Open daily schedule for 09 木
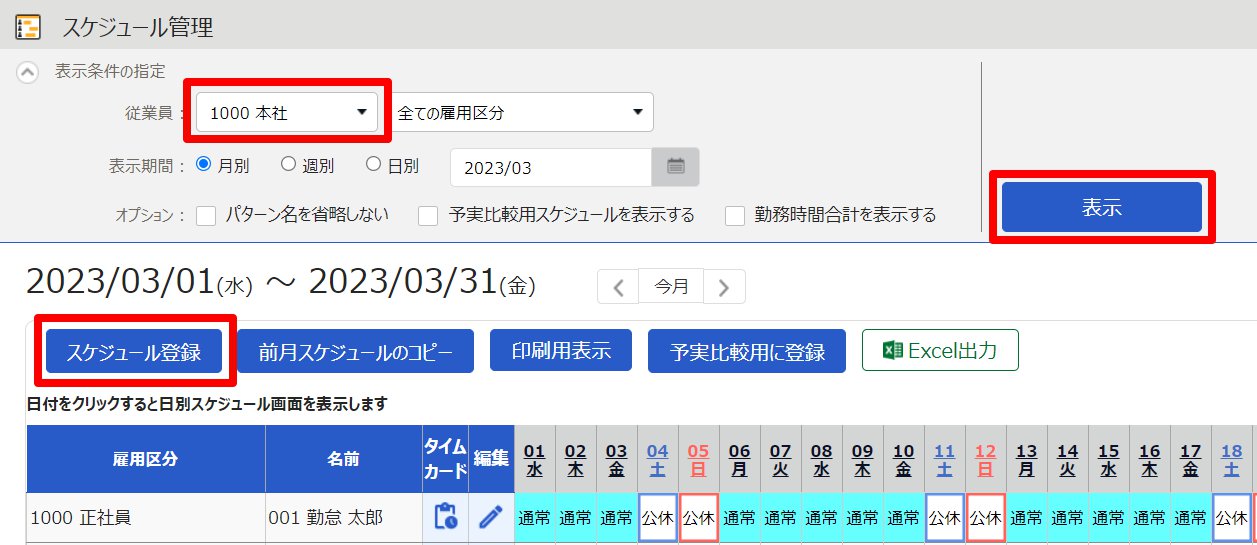 (863, 459)
